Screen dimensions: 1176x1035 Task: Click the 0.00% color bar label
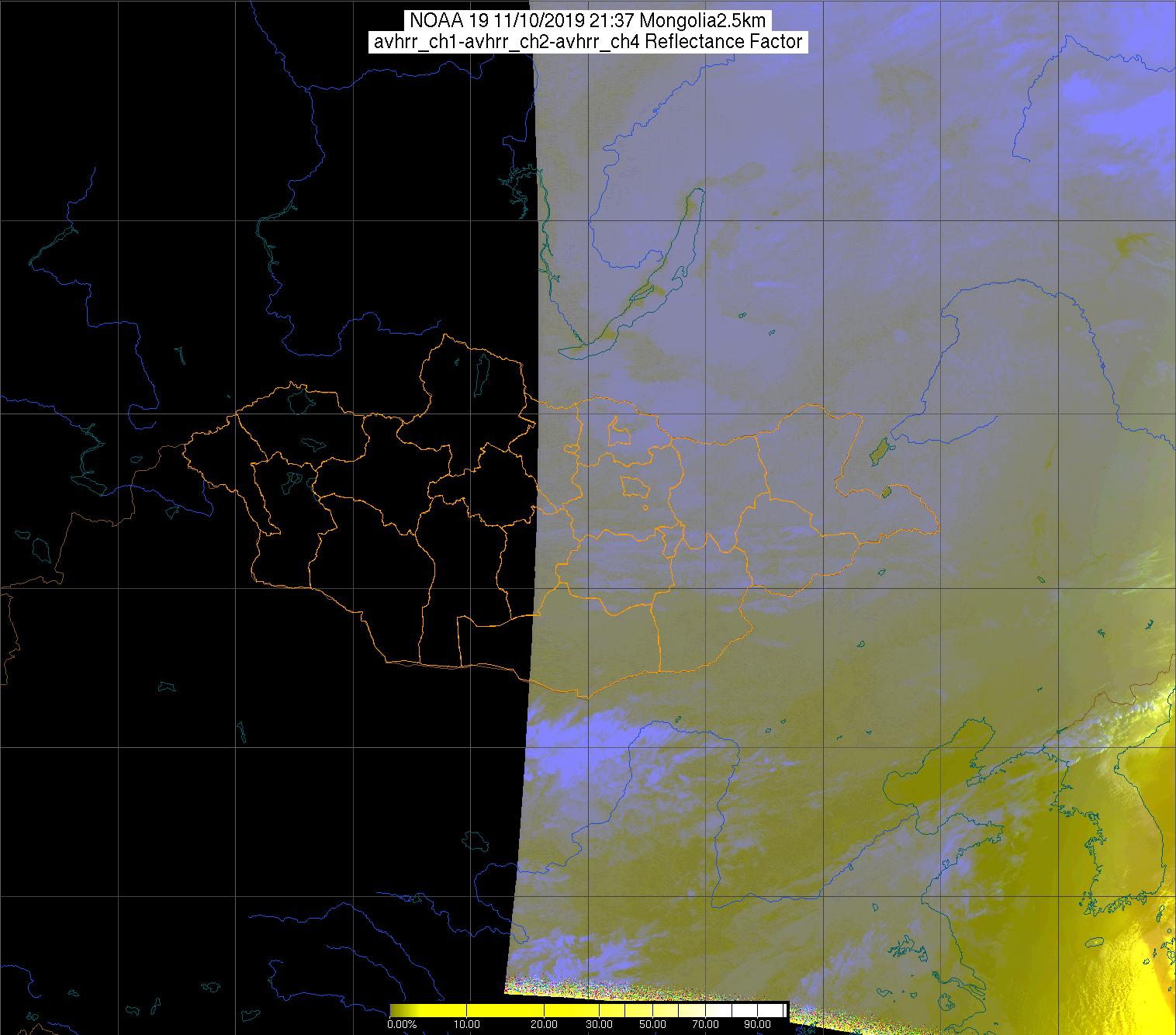pyautogui.click(x=402, y=1024)
